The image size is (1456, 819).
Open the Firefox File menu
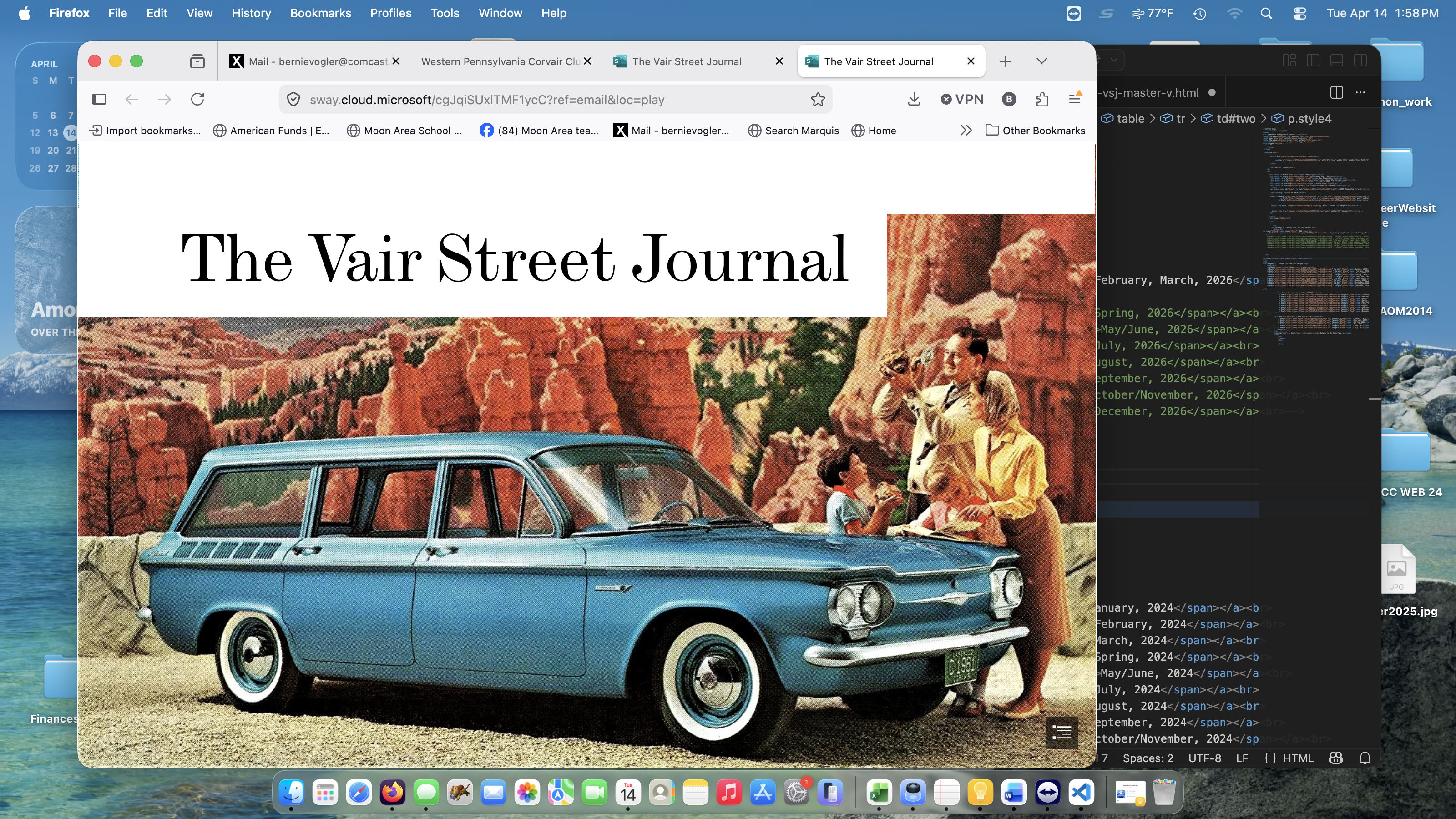pyautogui.click(x=117, y=13)
